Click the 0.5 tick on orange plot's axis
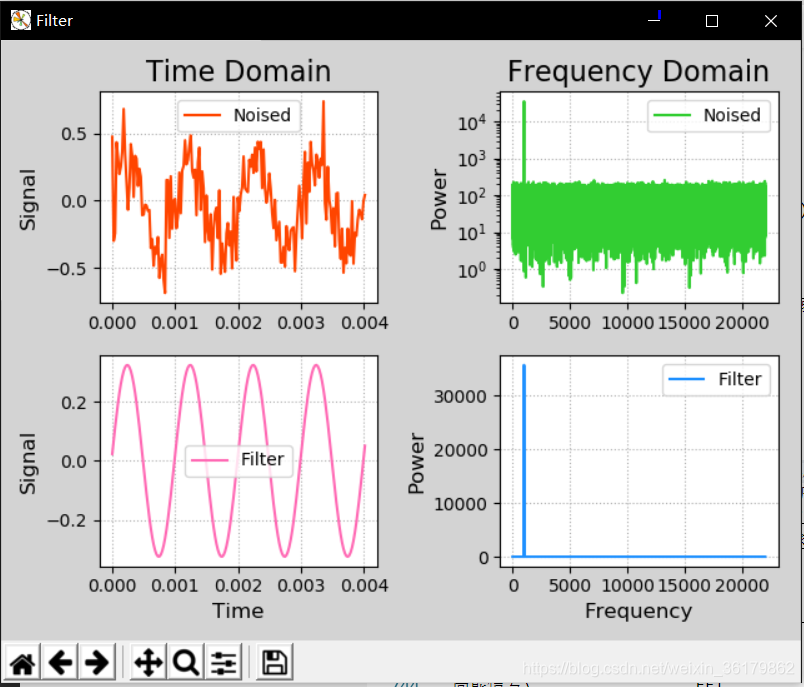The image size is (804, 687). coord(74,135)
